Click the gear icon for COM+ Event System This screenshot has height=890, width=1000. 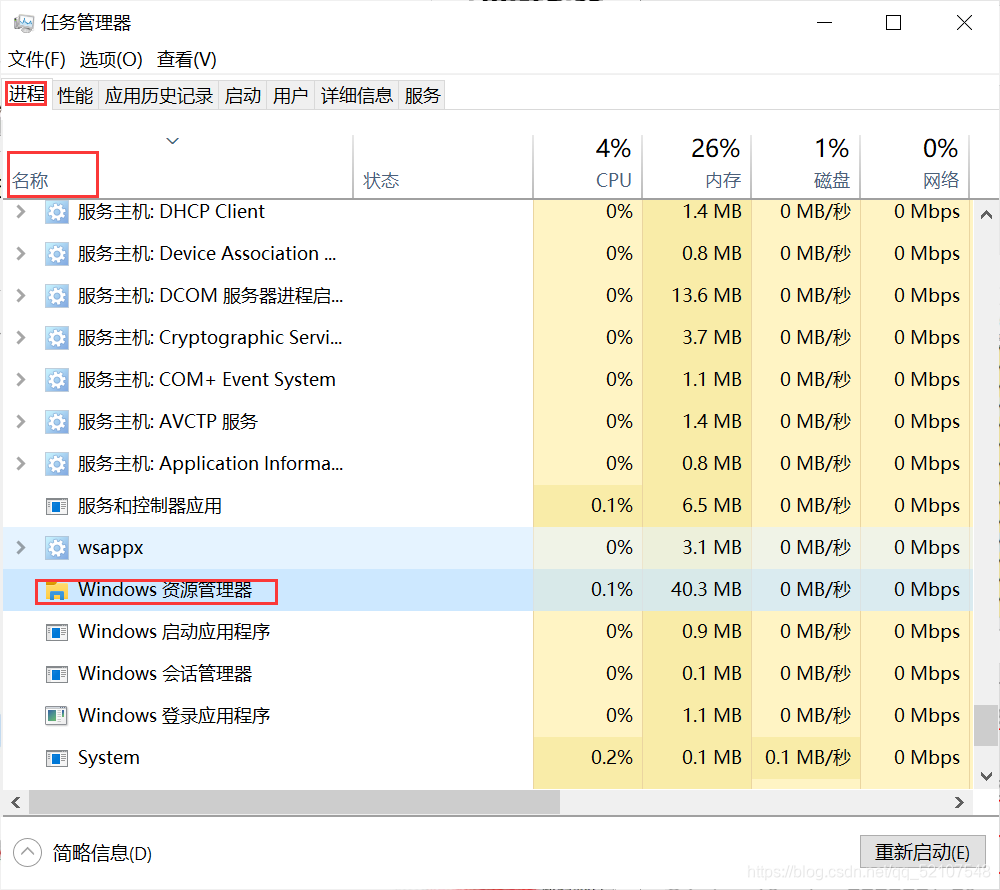click(x=57, y=381)
